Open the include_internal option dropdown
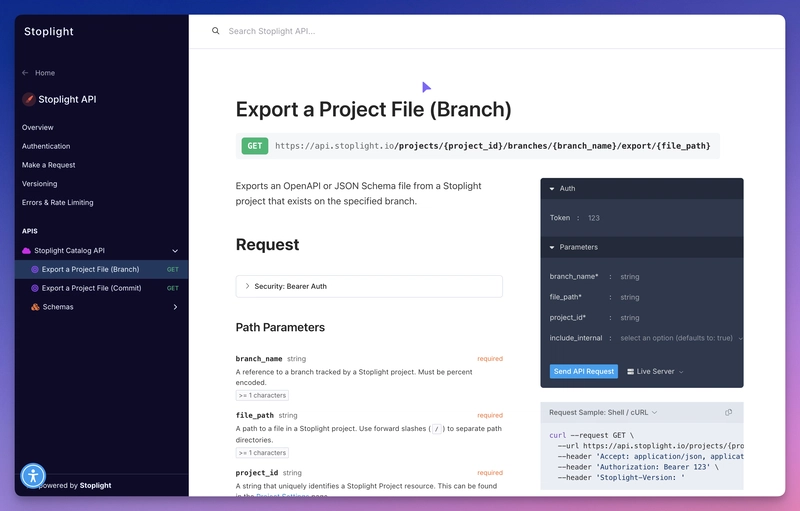 (681, 338)
